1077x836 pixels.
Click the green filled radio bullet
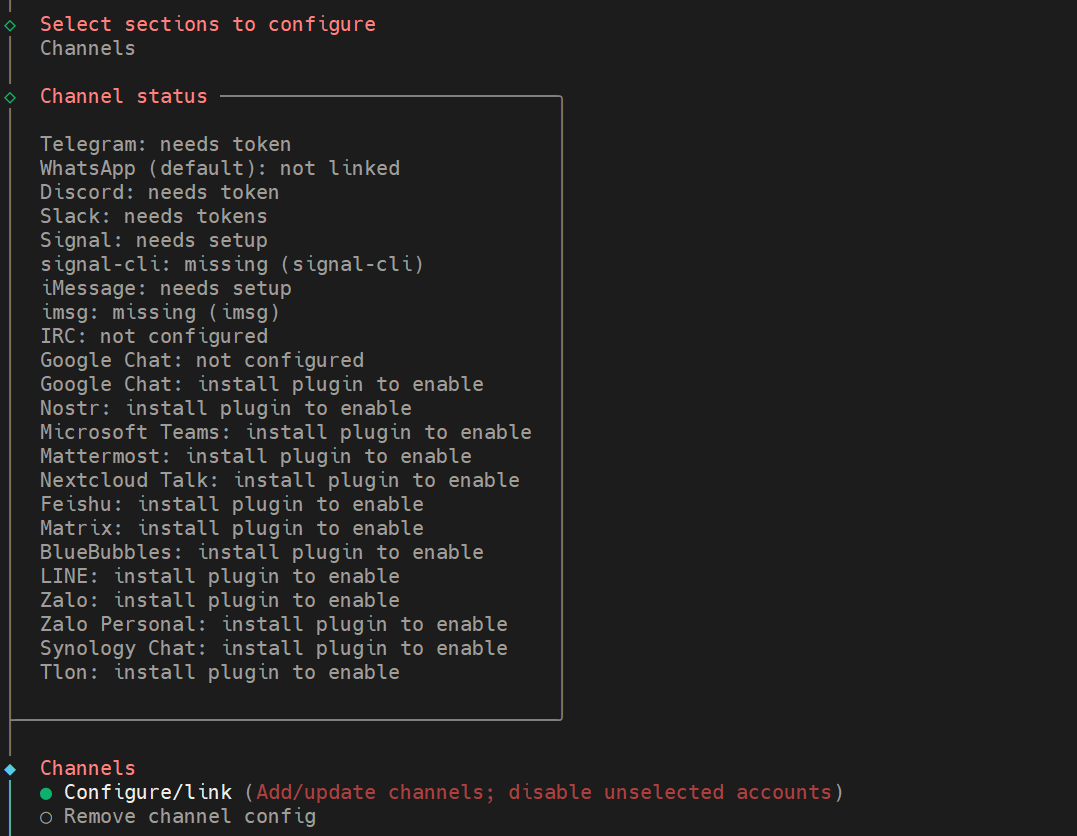tap(46, 793)
